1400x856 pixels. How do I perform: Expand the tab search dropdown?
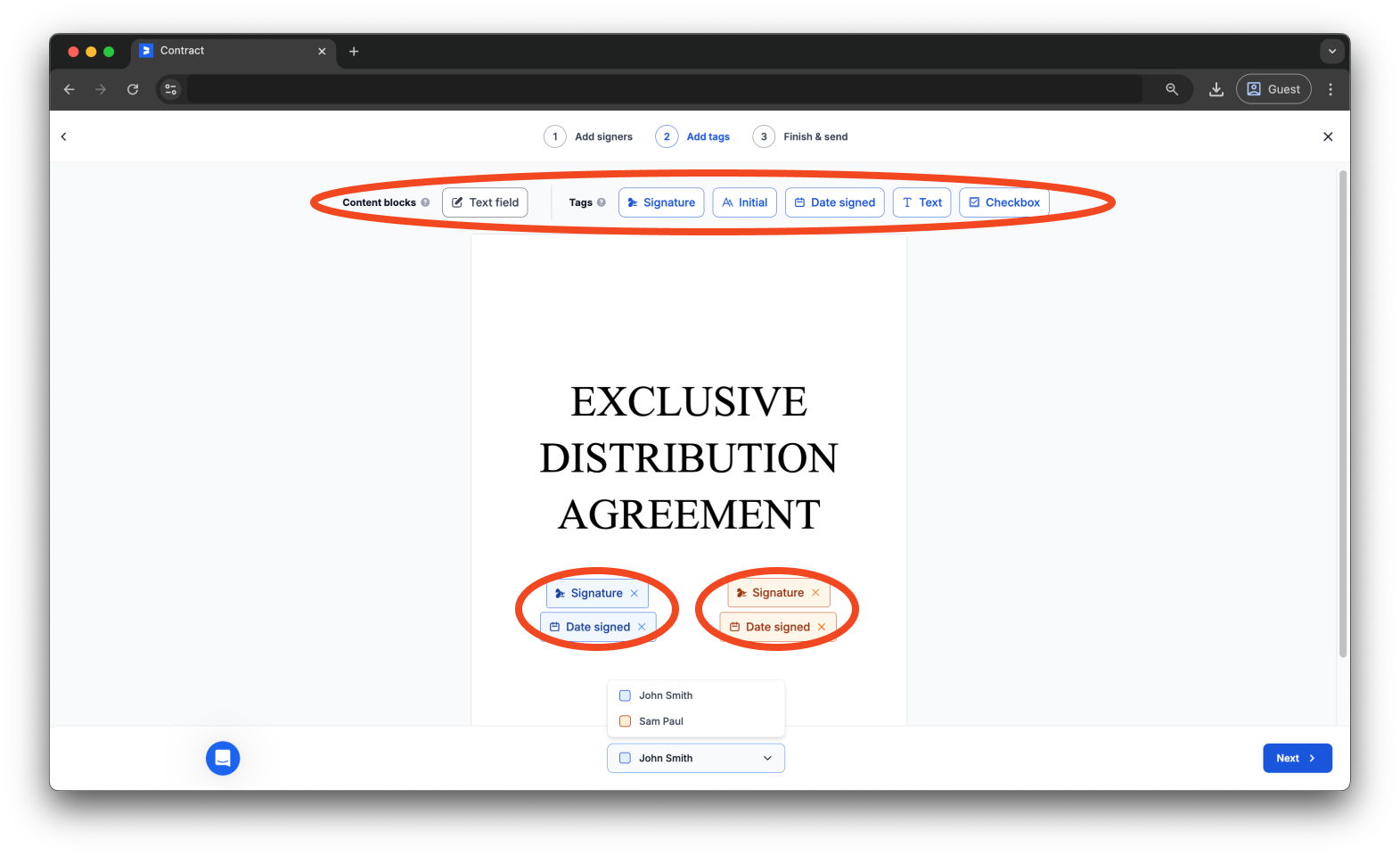1332,52
